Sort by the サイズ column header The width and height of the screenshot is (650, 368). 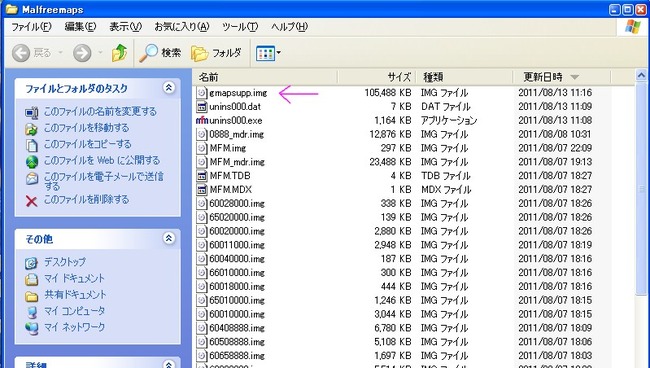(x=376, y=77)
